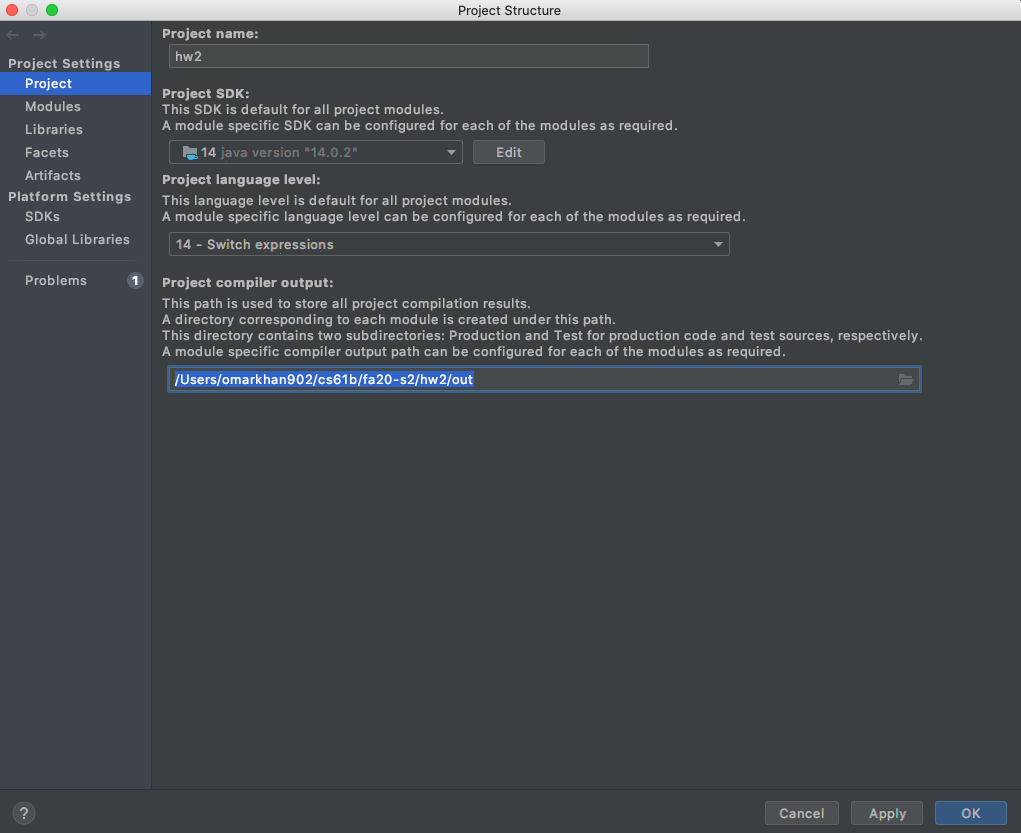Go to the SDKs platform settings
The width and height of the screenshot is (1021, 833).
pyautogui.click(x=42, y=216)
